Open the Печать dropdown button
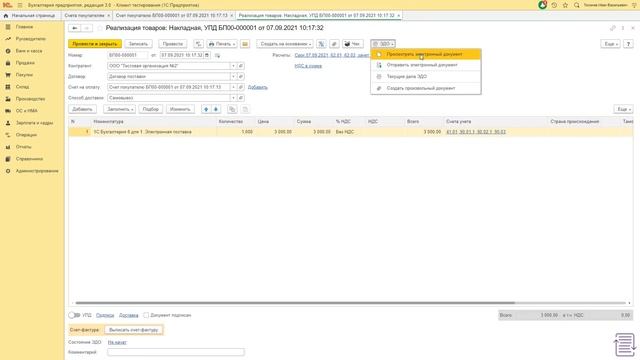This screenshot has width=640, height=360. pos(222,44)
